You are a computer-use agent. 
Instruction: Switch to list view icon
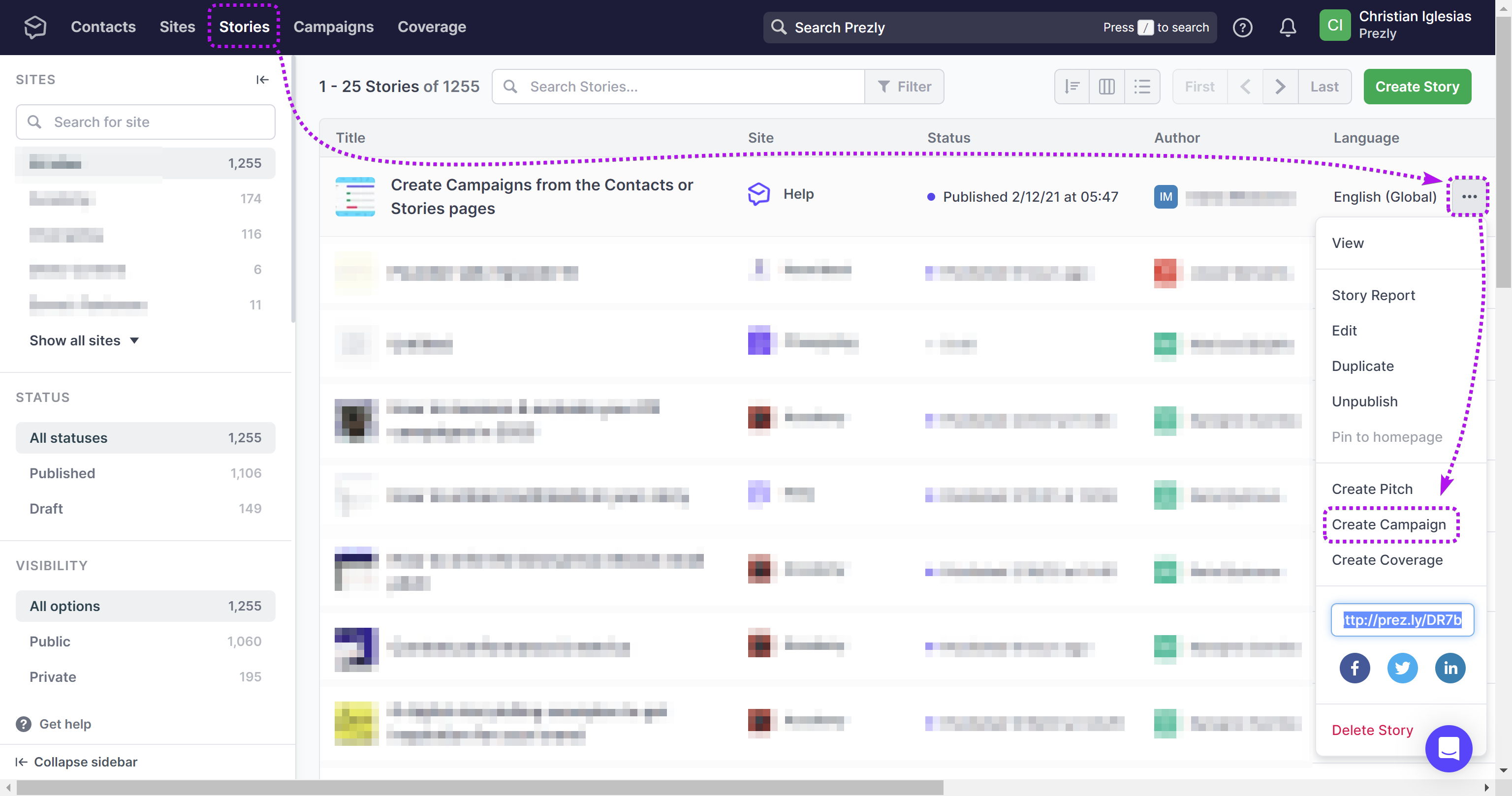tap(1142, 87)
